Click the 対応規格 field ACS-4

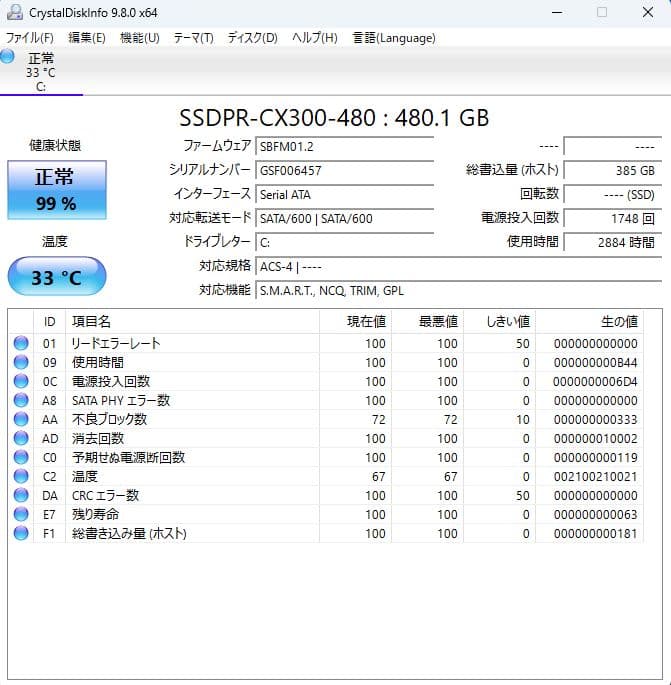pyautogui.click(x=459, y=266)
